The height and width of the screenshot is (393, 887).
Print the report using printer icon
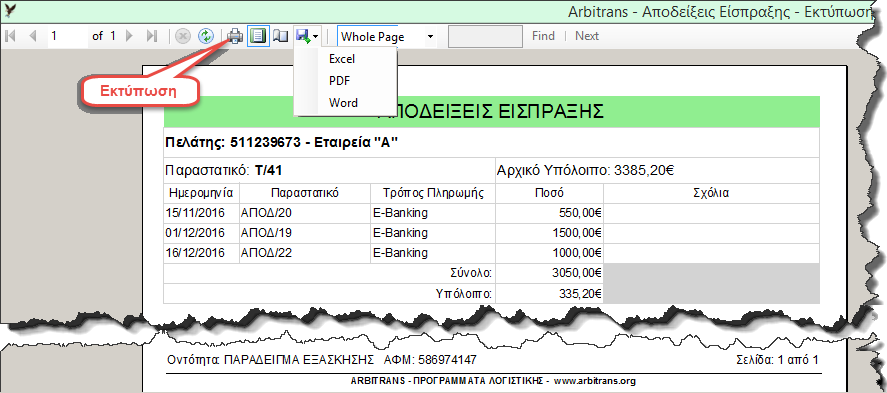[235, 36]
